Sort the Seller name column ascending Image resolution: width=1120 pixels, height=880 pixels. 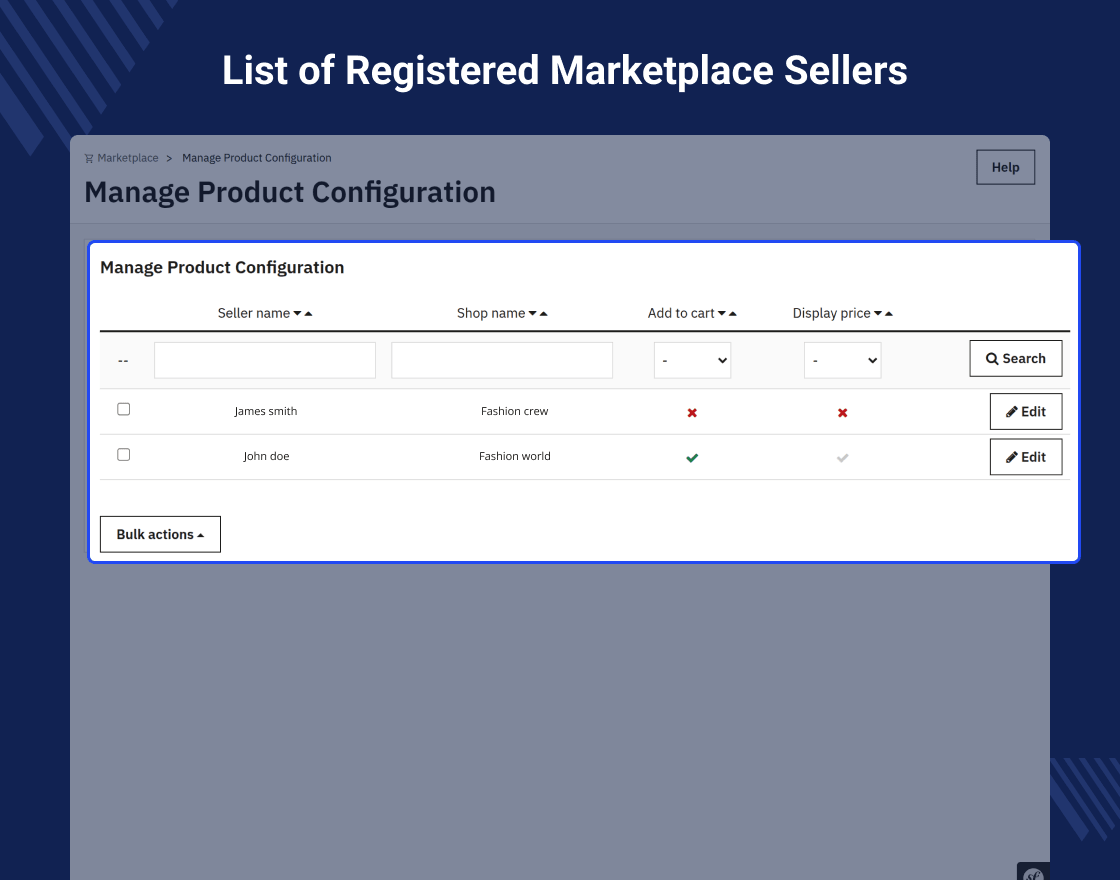point(309,314)
